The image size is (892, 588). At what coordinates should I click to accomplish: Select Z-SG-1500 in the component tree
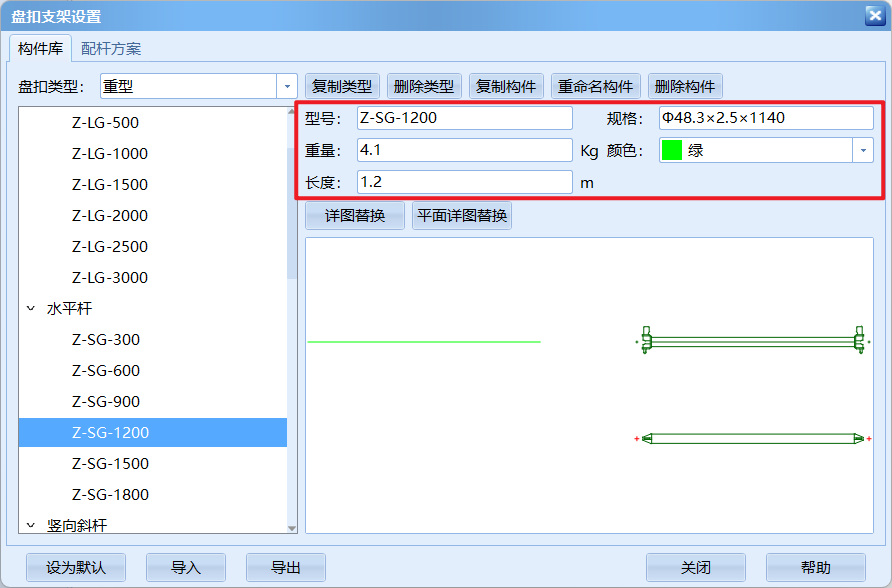point(110,463)
